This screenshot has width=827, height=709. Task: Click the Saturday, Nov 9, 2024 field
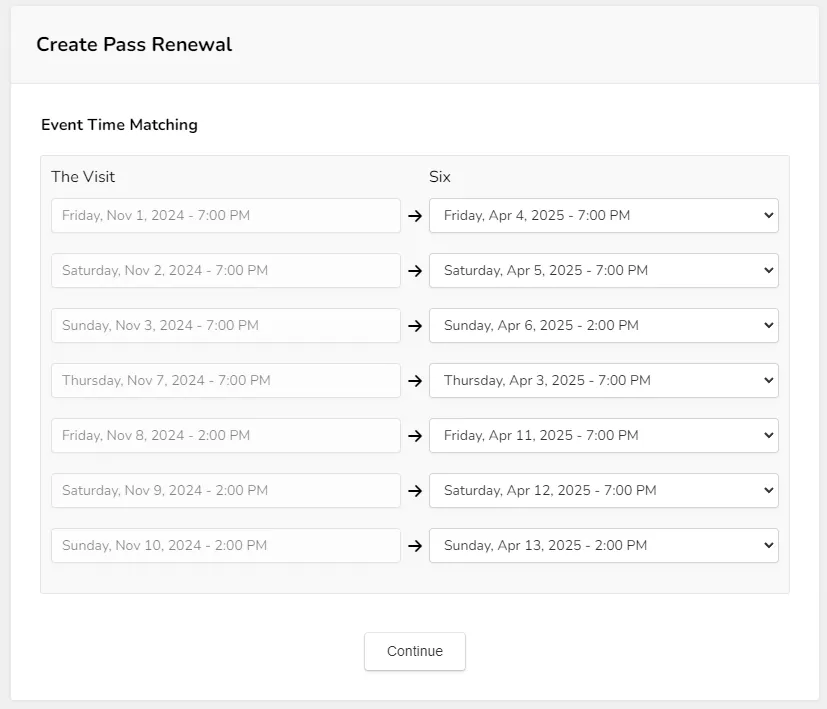pos(226,491)
